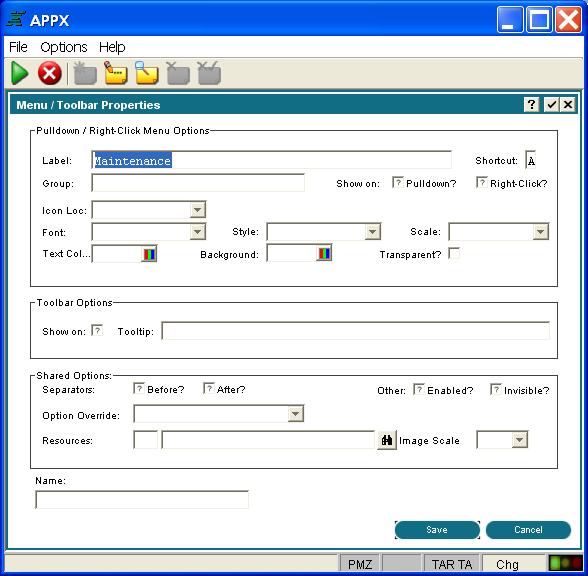588x576 pixels.
Task: Click the red cancel X toolbar icon
Action: pyautogui.click(x=50, y=73)
